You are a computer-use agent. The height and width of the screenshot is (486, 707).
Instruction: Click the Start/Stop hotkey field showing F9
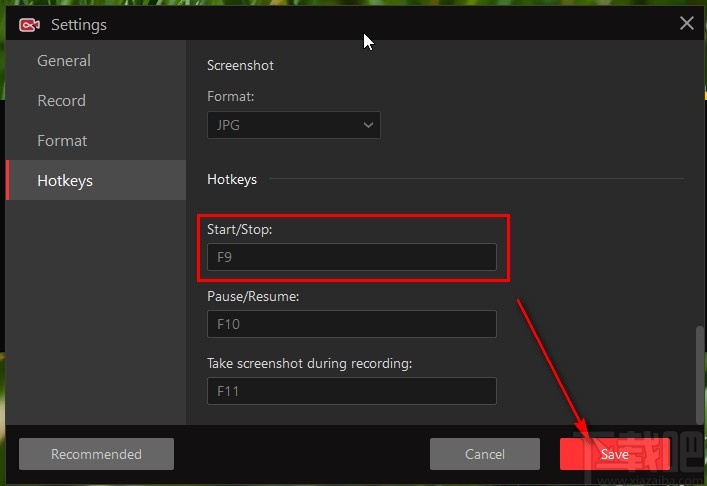[x=351, y=257]
